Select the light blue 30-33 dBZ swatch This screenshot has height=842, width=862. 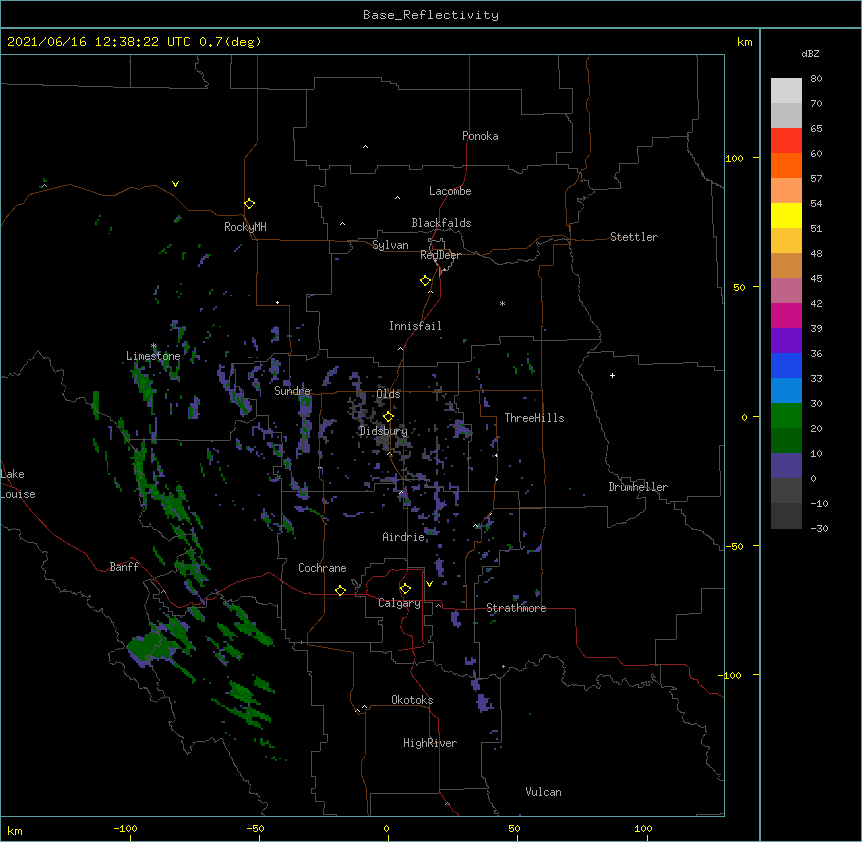point(786,391)
